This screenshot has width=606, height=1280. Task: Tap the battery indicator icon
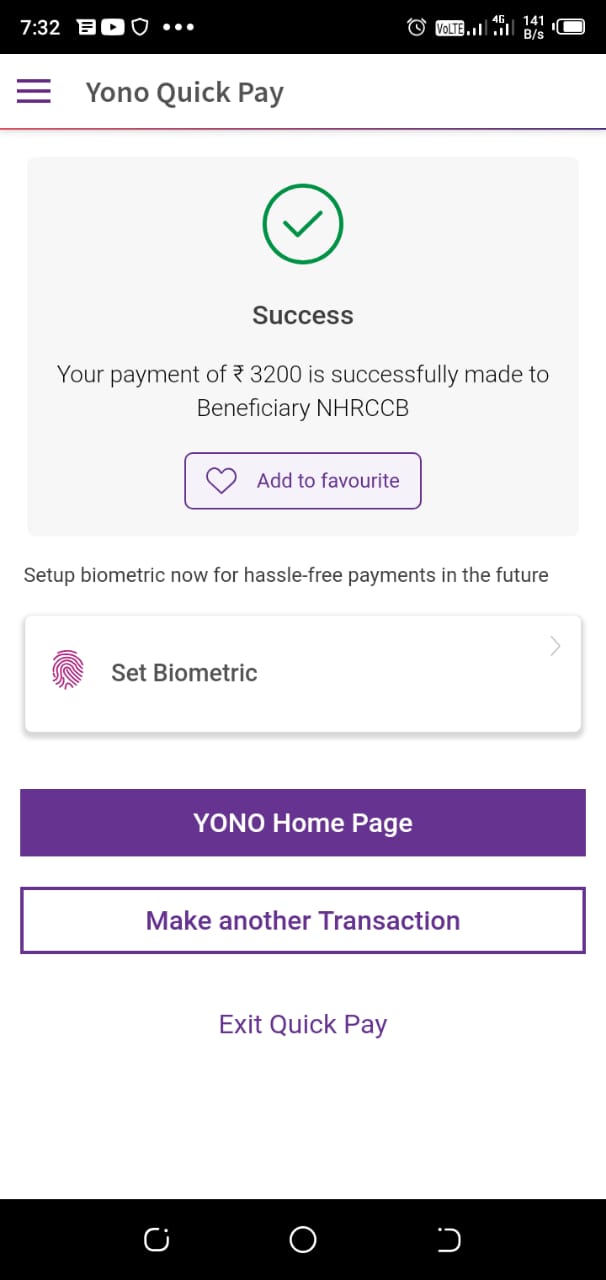[x=571, y=27]
